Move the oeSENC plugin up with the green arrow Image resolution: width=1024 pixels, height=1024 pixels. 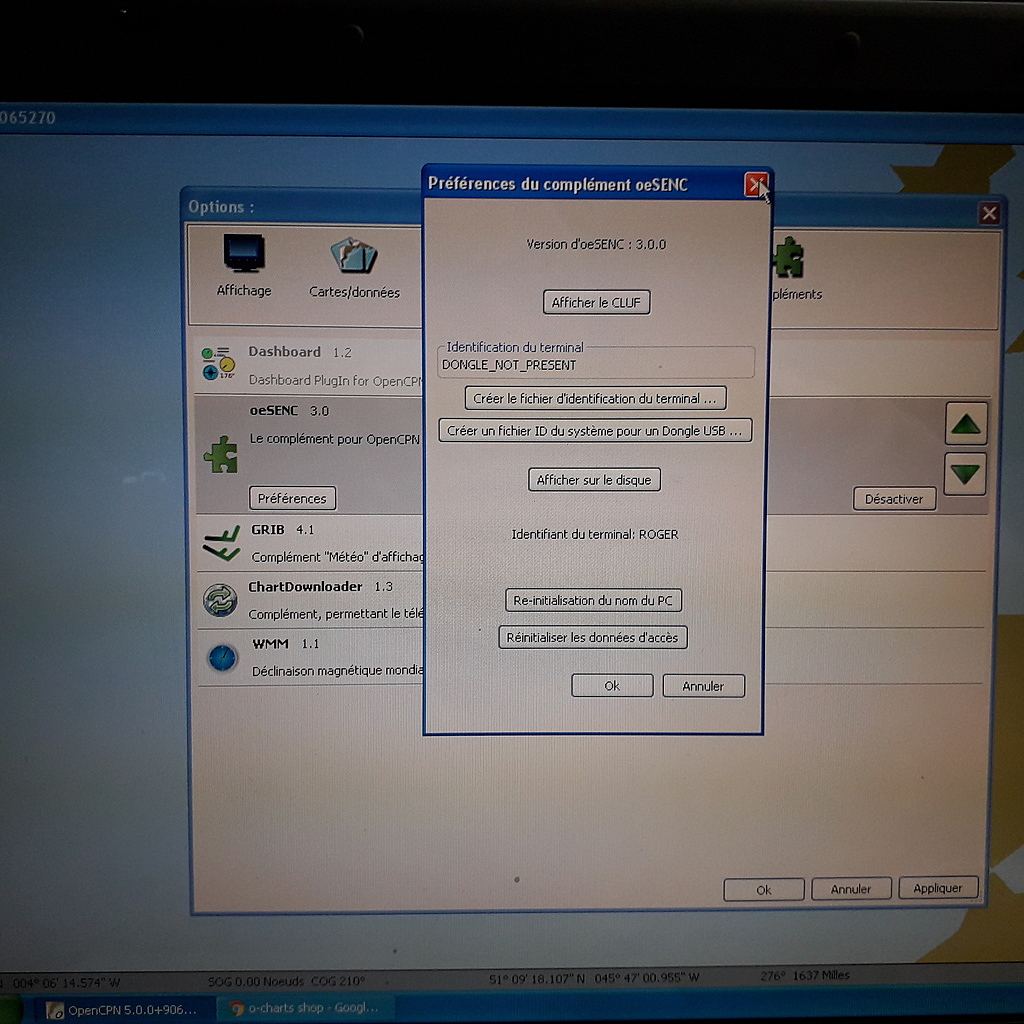pyautogui.click(x=965, y=424)
